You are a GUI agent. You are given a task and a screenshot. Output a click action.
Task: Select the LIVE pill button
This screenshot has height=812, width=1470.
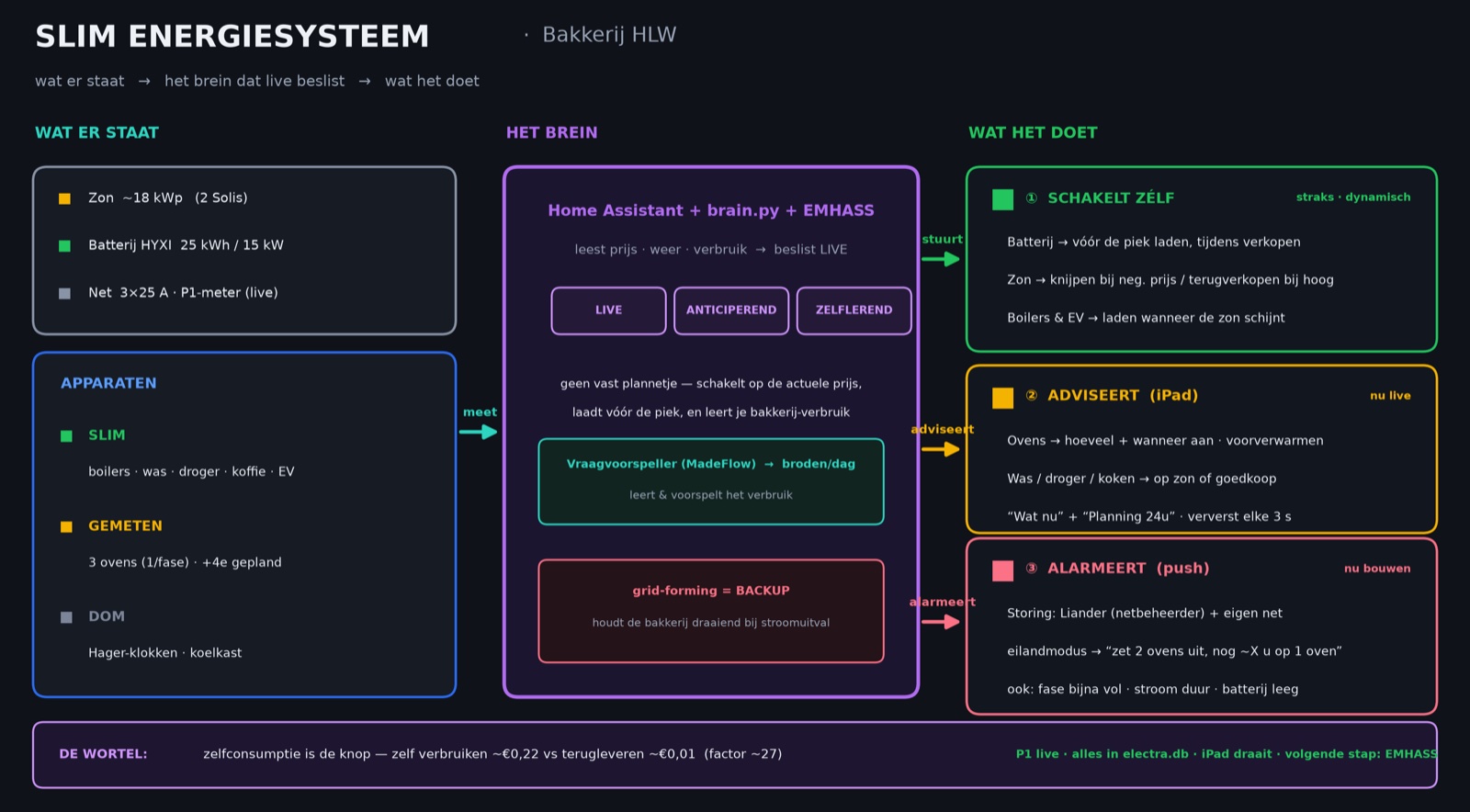[x=608, y=310]
